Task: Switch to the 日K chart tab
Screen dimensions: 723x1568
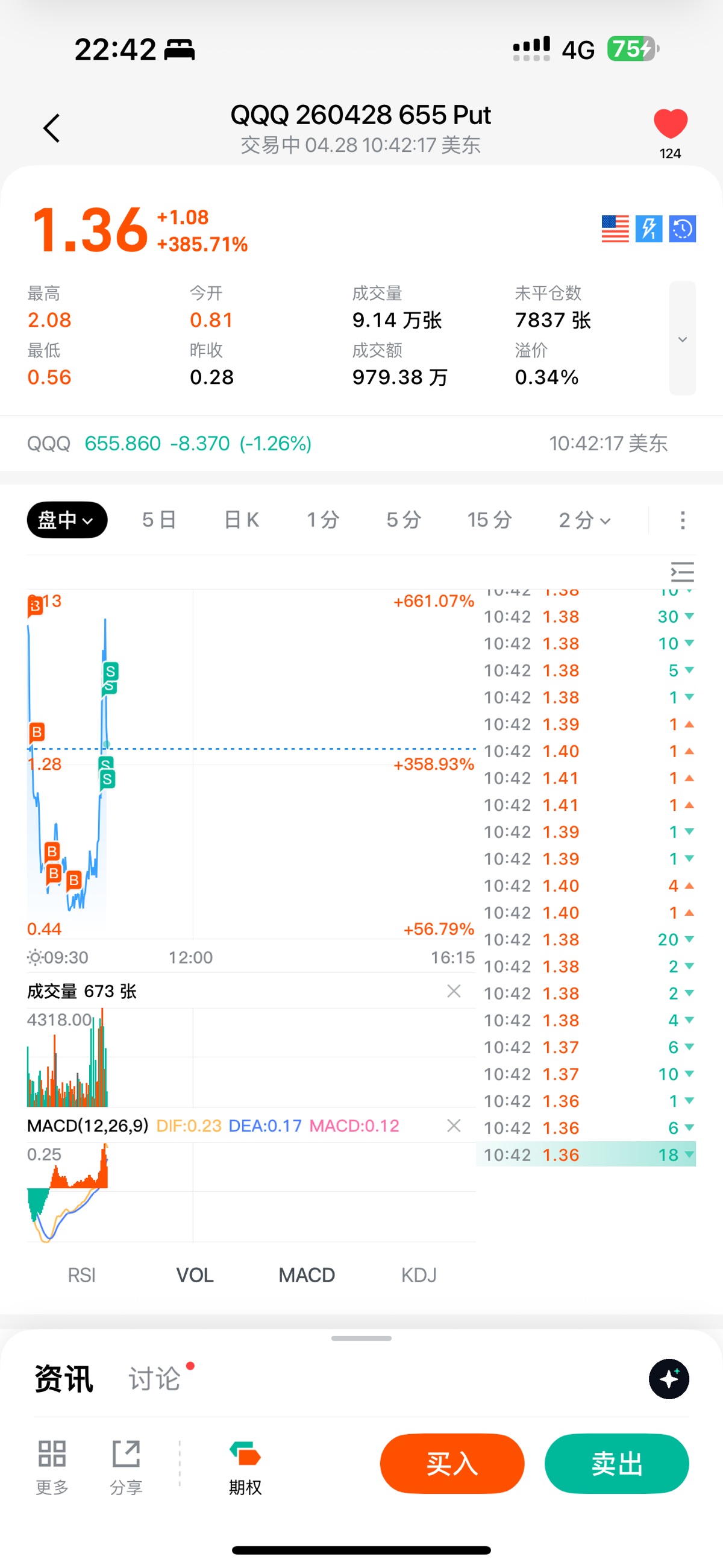Action: 242,520
